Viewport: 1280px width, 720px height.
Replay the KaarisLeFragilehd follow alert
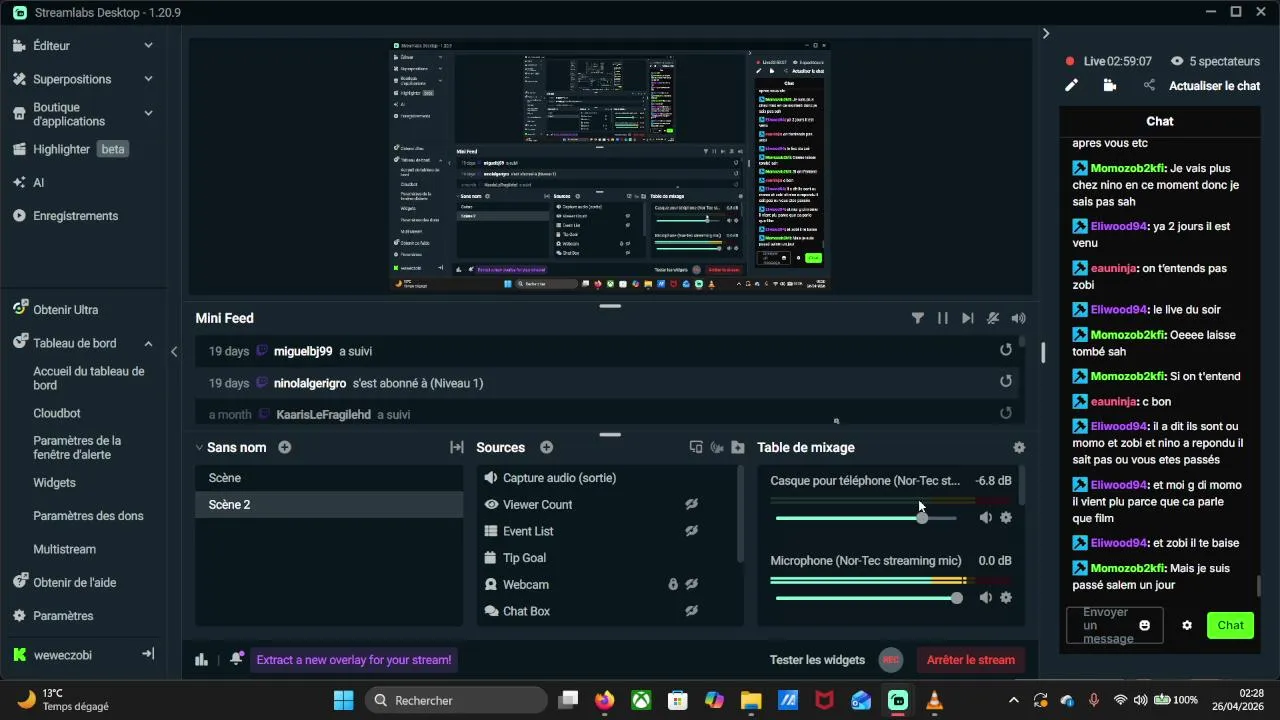point(1006,412)
